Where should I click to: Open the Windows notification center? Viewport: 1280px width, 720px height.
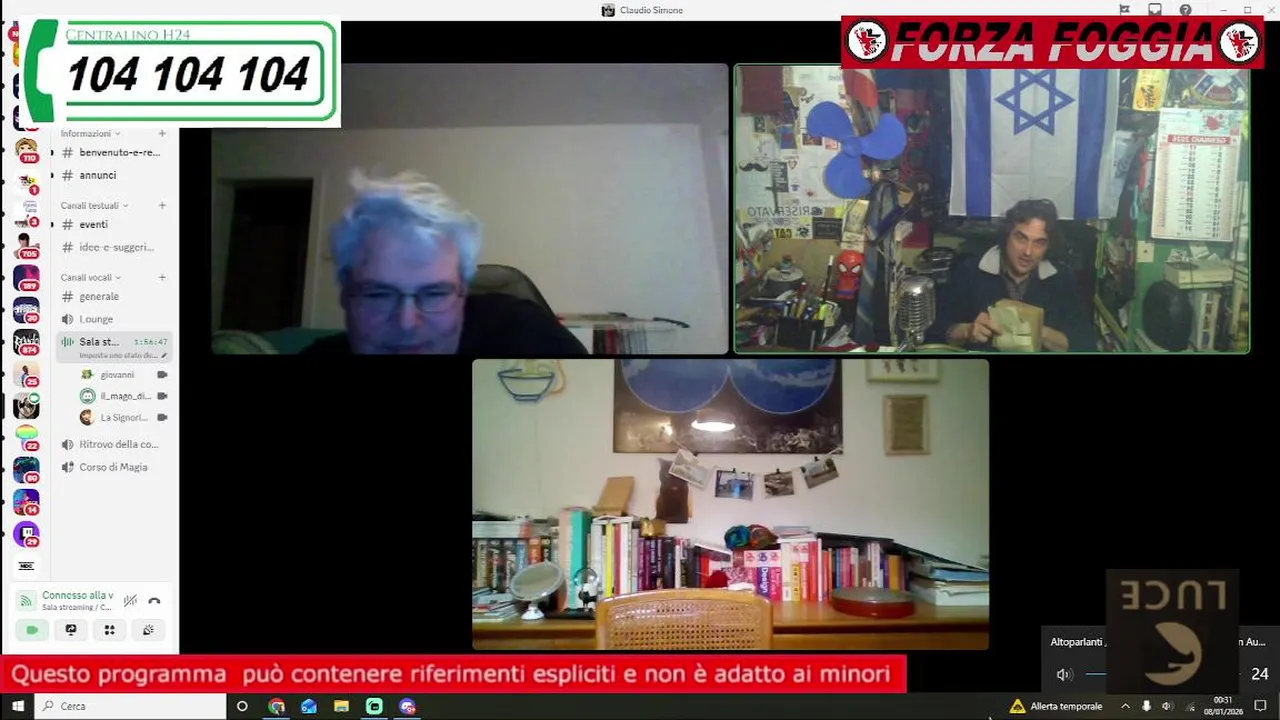[x=1261, y=706]
